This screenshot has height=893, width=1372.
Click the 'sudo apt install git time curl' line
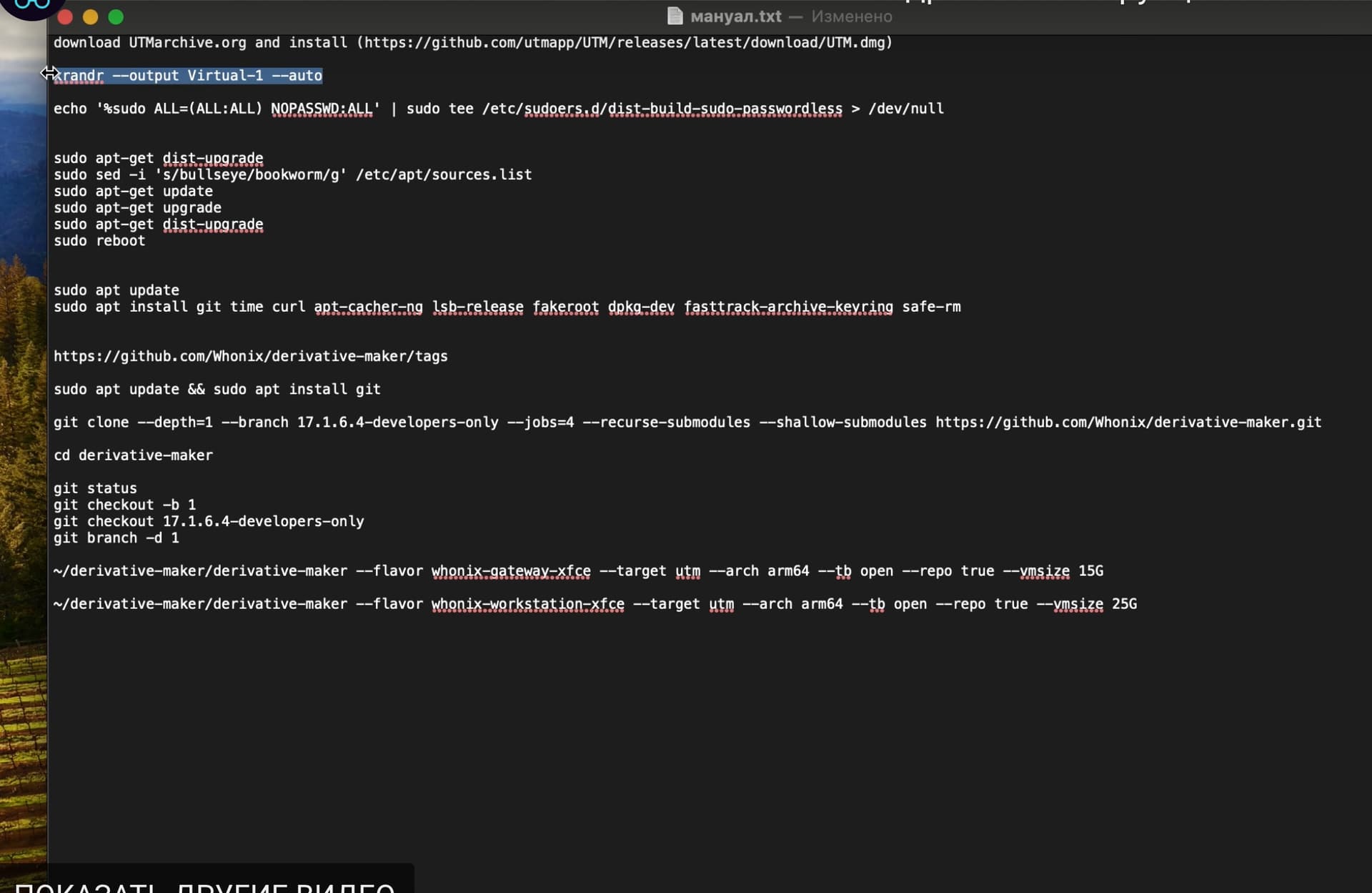tap(507, 307)
